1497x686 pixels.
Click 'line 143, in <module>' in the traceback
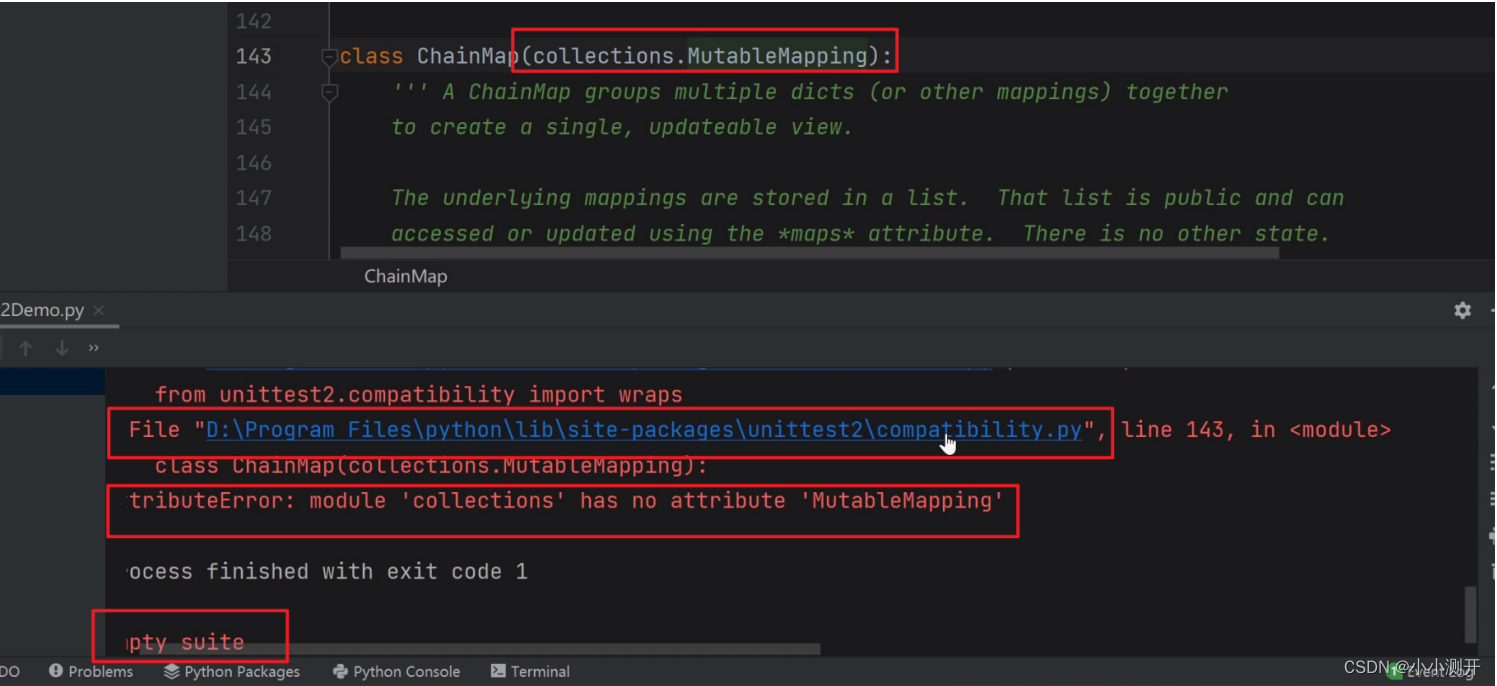coord(1256,430)
